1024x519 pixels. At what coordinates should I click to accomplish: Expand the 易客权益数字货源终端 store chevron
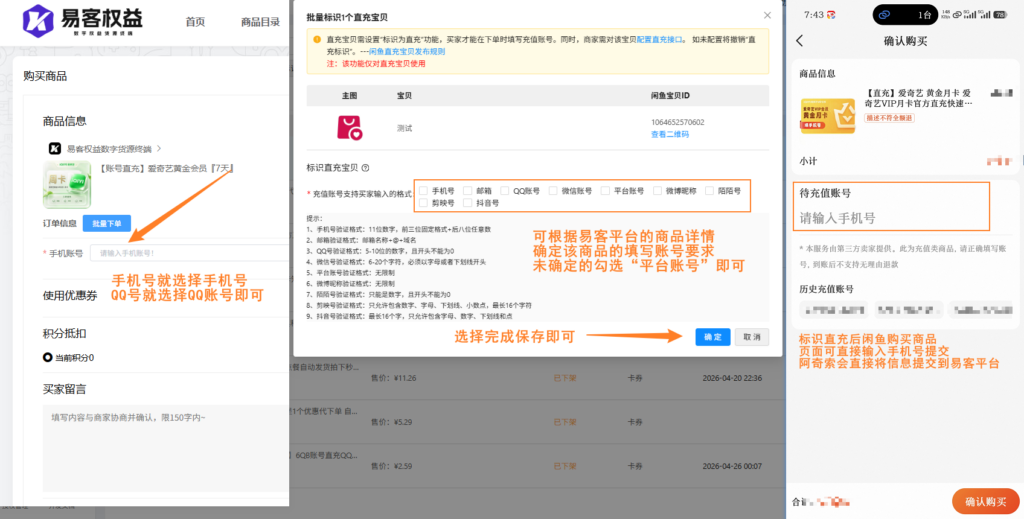[159, 148]
